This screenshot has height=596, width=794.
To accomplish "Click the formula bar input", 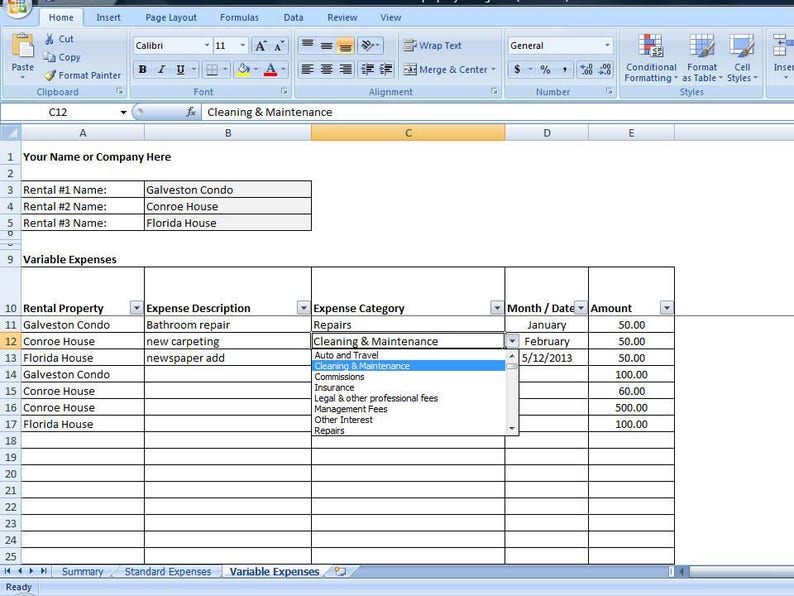I will 496,112.
